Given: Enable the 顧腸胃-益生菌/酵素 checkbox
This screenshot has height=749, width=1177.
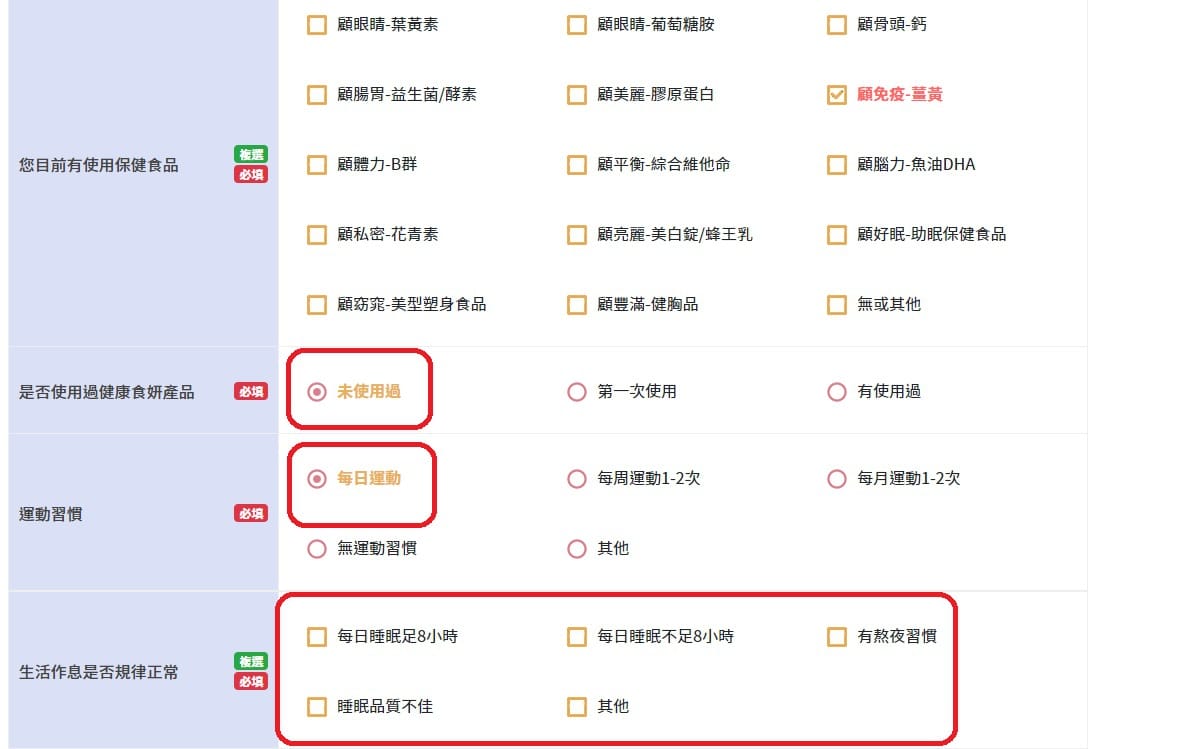Looking at the screenshot, I should coord(317,94).
